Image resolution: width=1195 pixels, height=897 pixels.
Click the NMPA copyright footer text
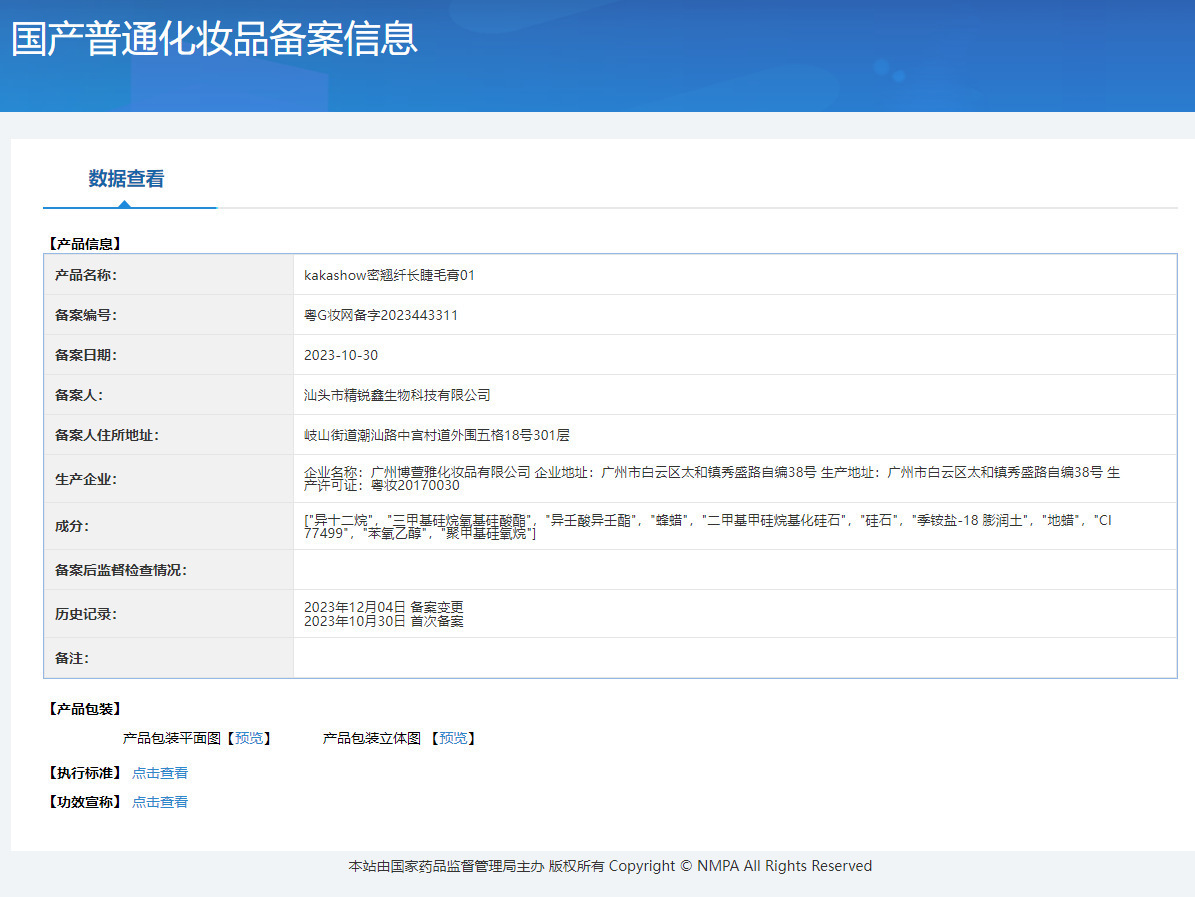[x=610, y=866]
